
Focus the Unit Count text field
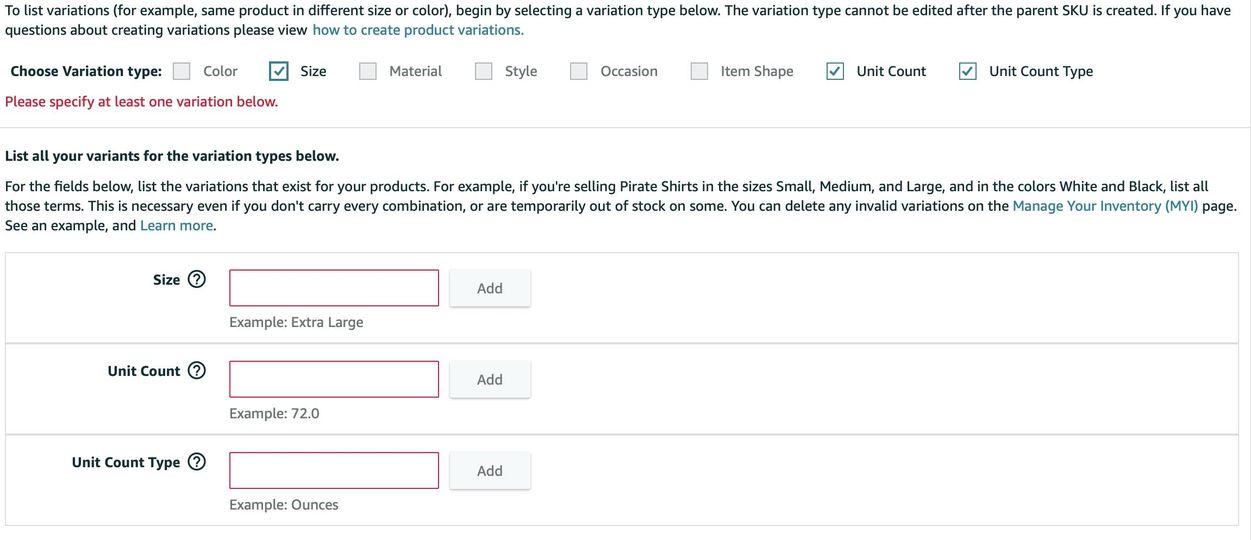click(x=334, y=379)
